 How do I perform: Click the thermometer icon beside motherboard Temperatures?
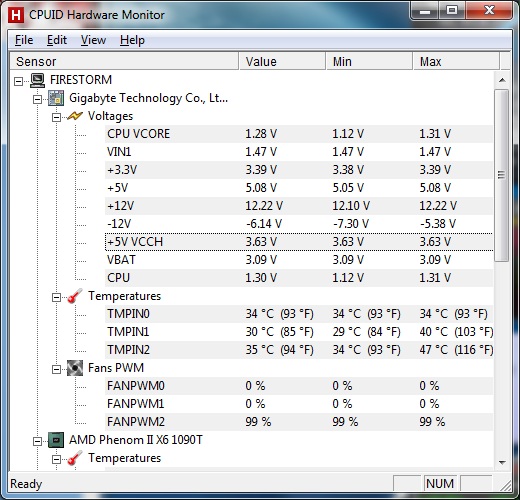click(x=75, y=296)
